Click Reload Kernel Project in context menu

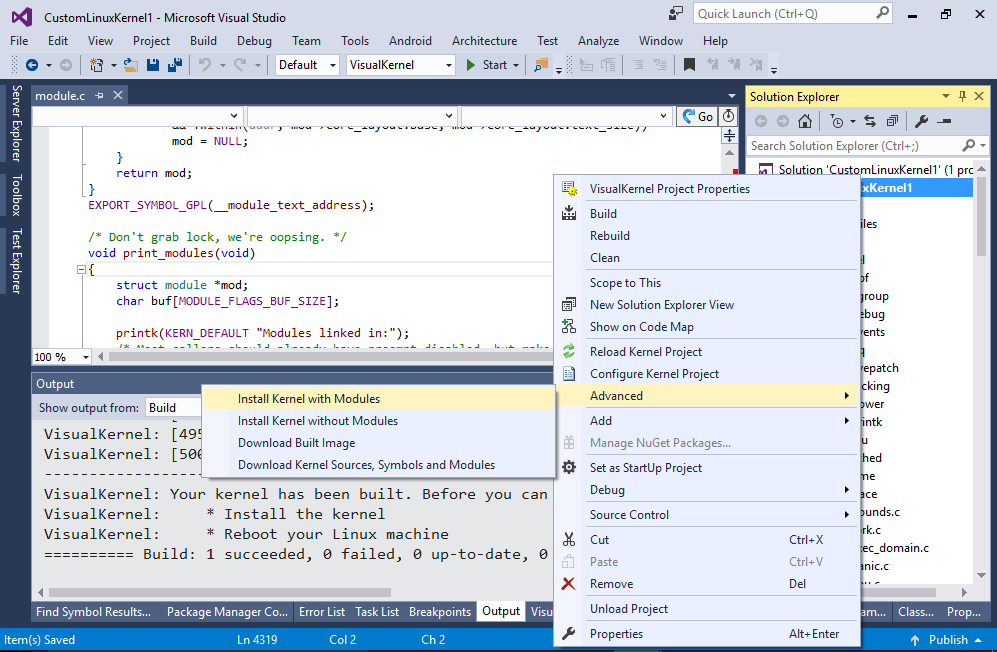(x=707, y=352)
